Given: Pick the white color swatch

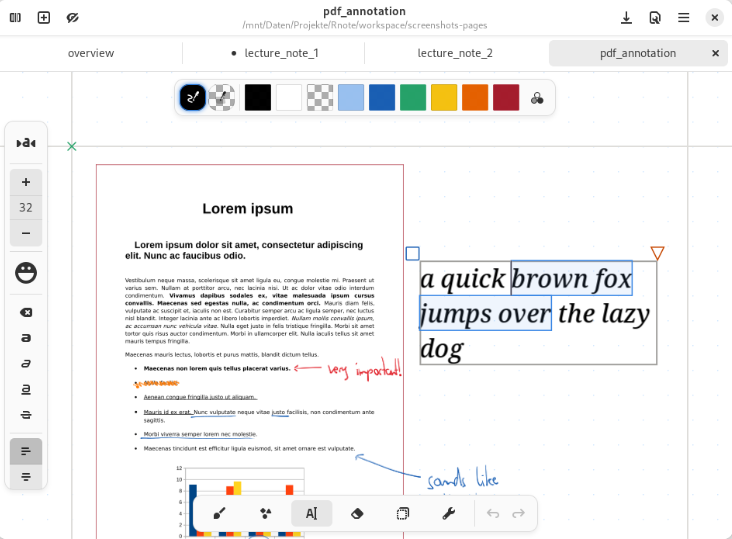Looking at the screenshot, I should pos(289,98).
